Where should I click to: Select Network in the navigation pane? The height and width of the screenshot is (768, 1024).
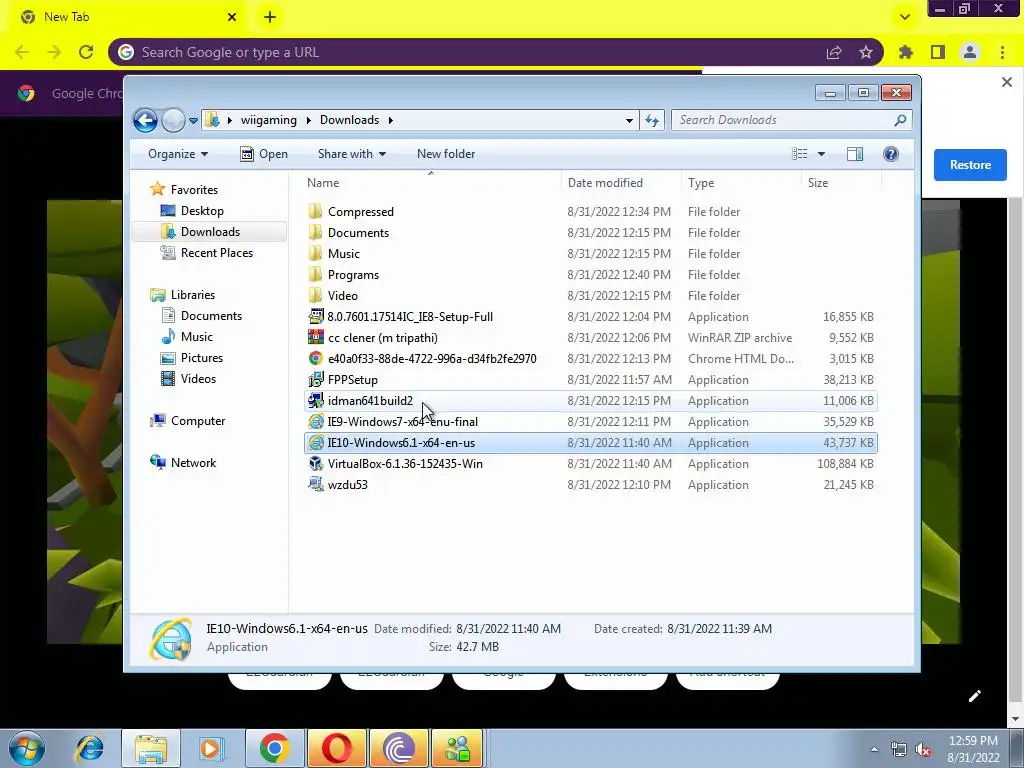[193, 463]
